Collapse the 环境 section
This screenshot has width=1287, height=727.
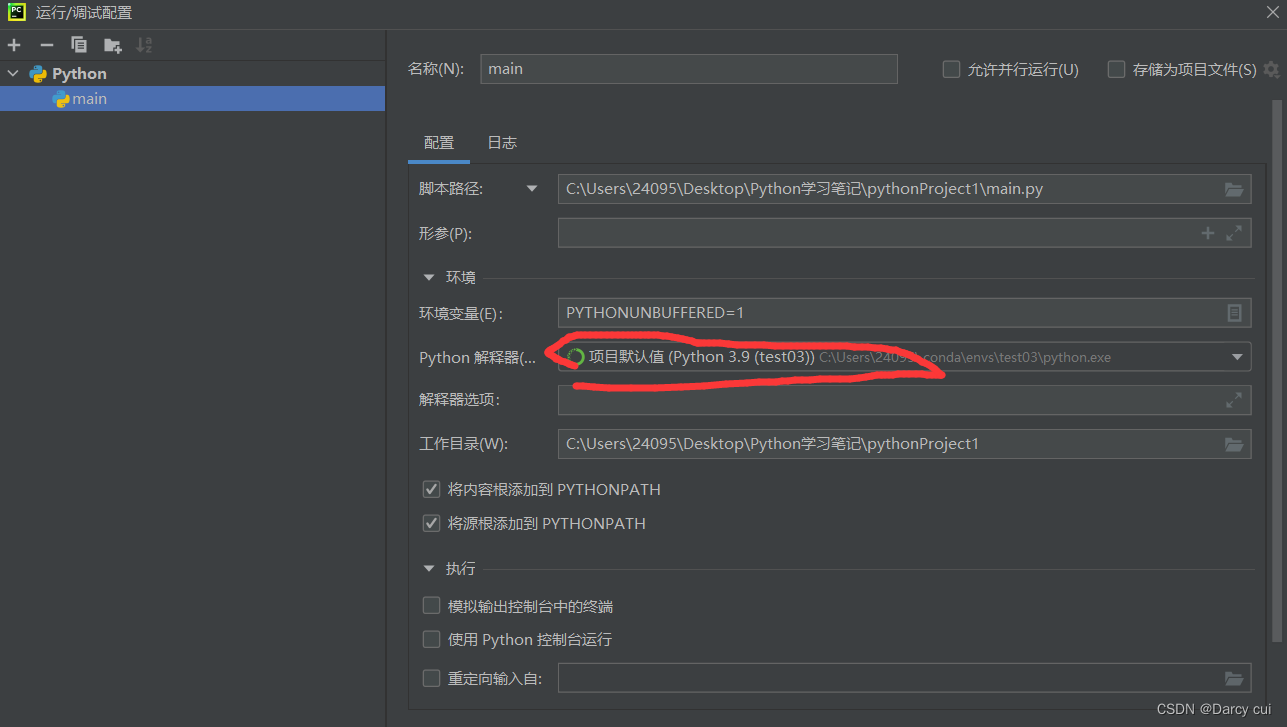pyautogui.click(x=429, y=277)
